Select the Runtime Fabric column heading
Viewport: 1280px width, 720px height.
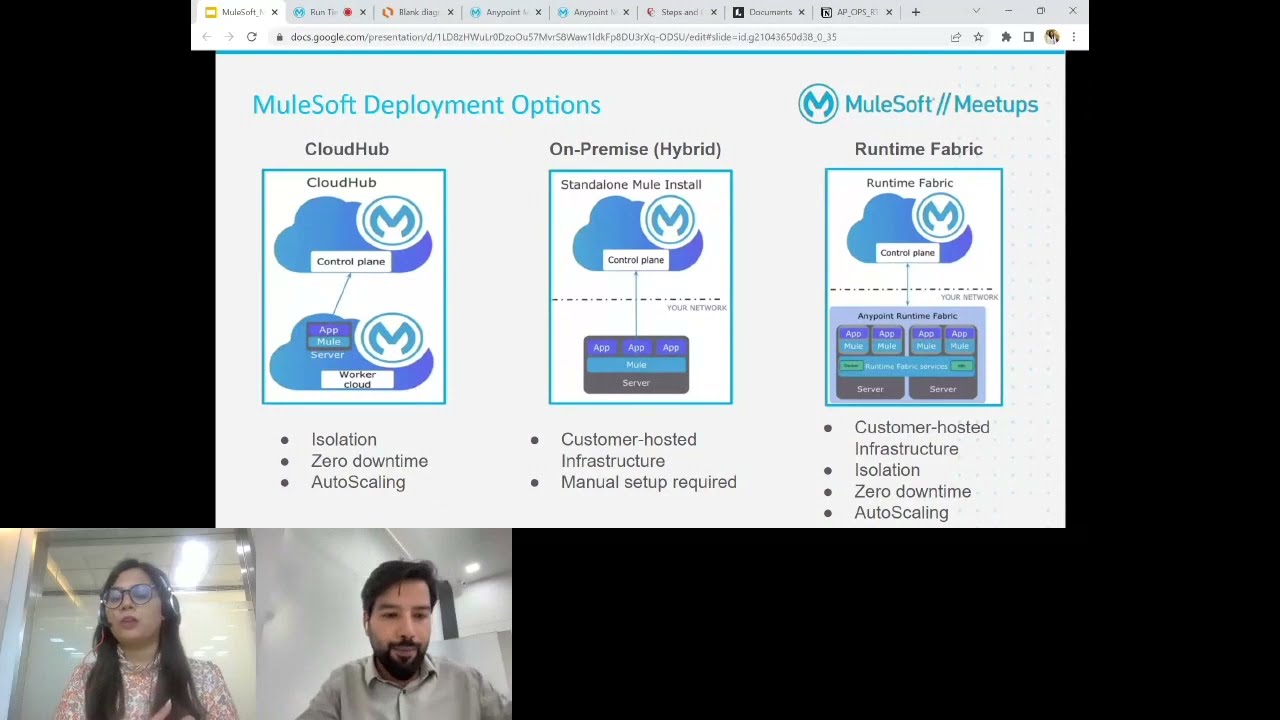click(x=918, y=149)
